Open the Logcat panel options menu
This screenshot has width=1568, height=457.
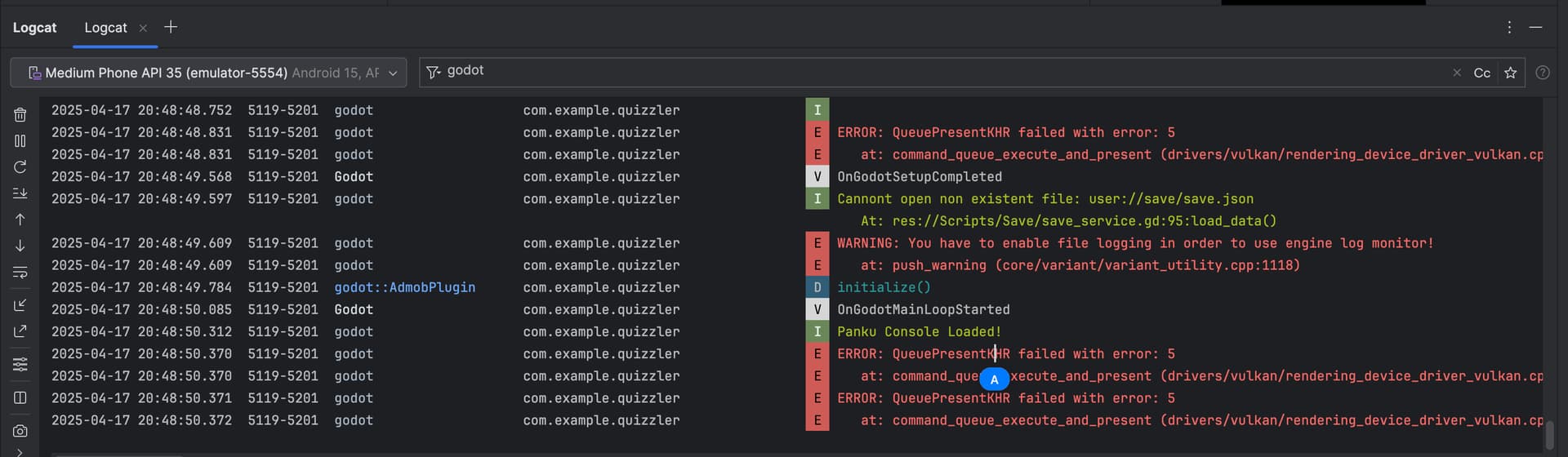coord(1509,27)
